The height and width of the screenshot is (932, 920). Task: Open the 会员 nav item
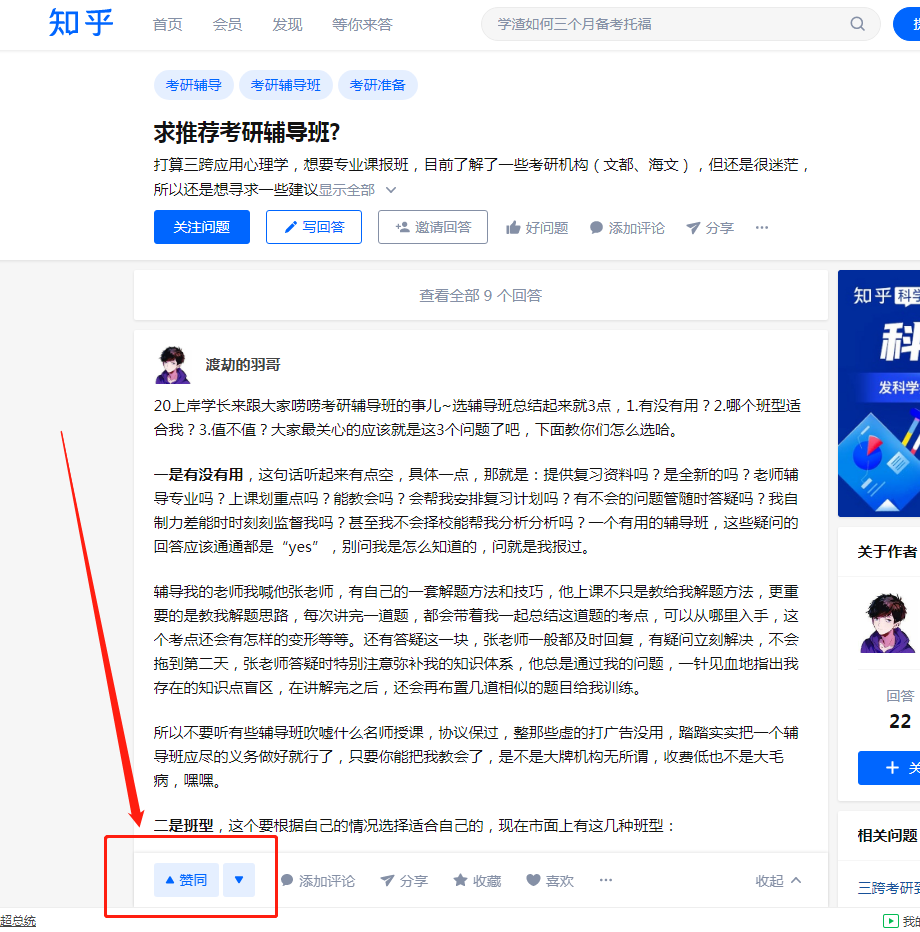227,24
